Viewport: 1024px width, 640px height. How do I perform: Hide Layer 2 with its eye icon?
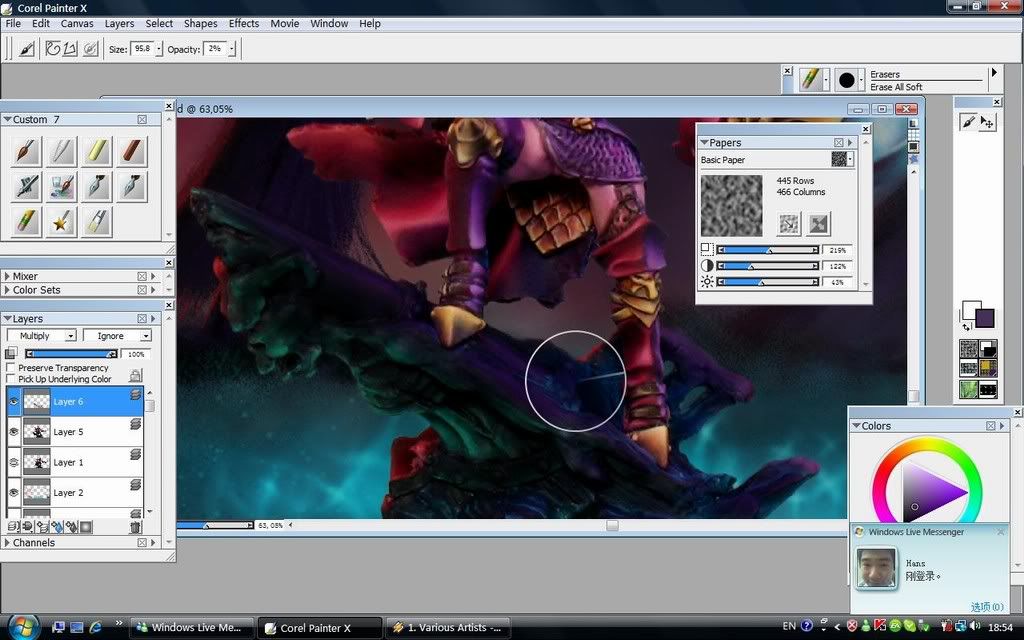click(14, 492)
